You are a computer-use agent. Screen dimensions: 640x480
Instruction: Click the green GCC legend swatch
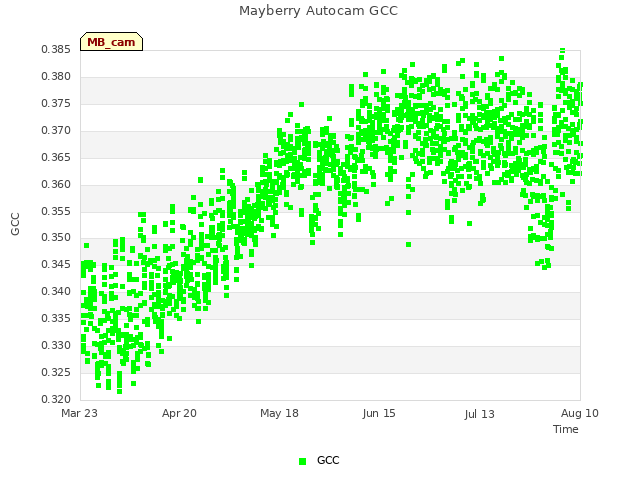[x=302, y=461]
